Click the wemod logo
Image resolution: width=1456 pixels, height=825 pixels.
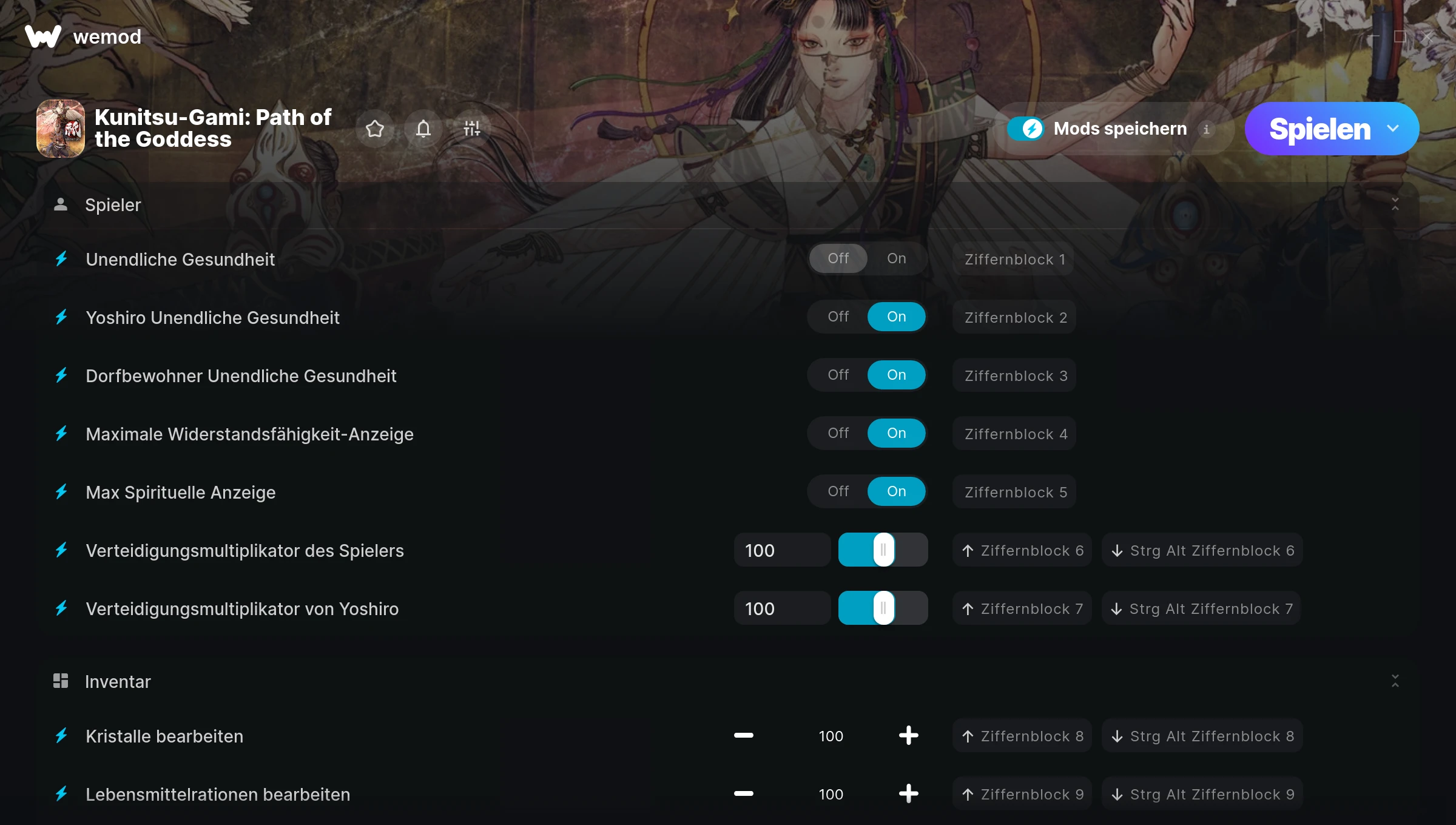click(x=42, y=36)
